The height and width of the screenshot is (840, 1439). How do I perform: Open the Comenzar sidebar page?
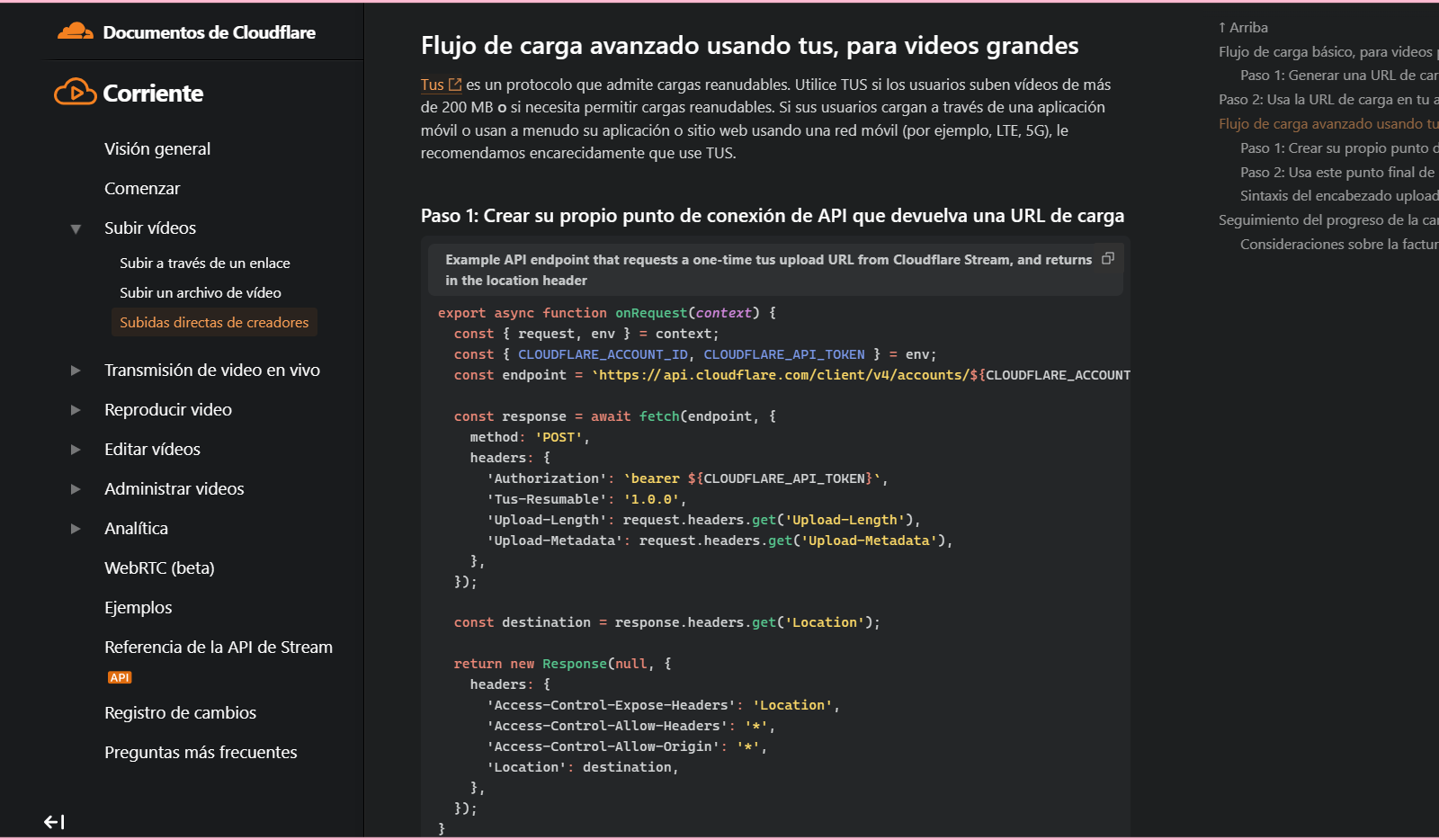(x=142, y=188)
